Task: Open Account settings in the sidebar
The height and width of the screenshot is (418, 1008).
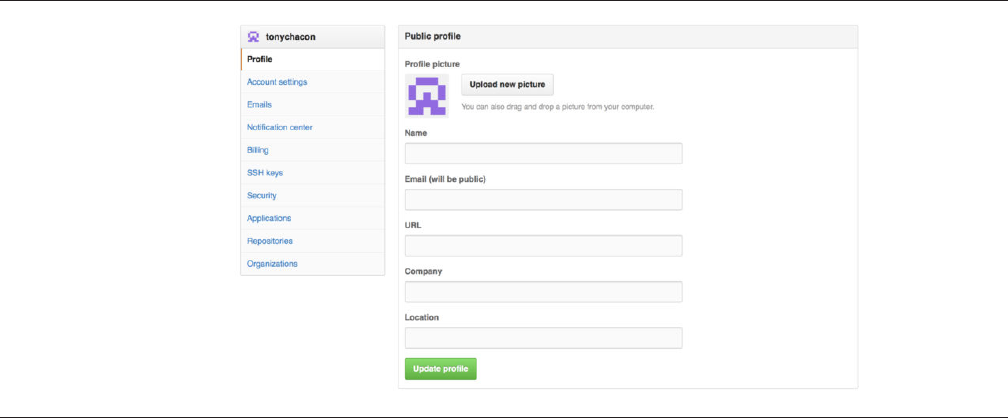Action: point(277,82)
